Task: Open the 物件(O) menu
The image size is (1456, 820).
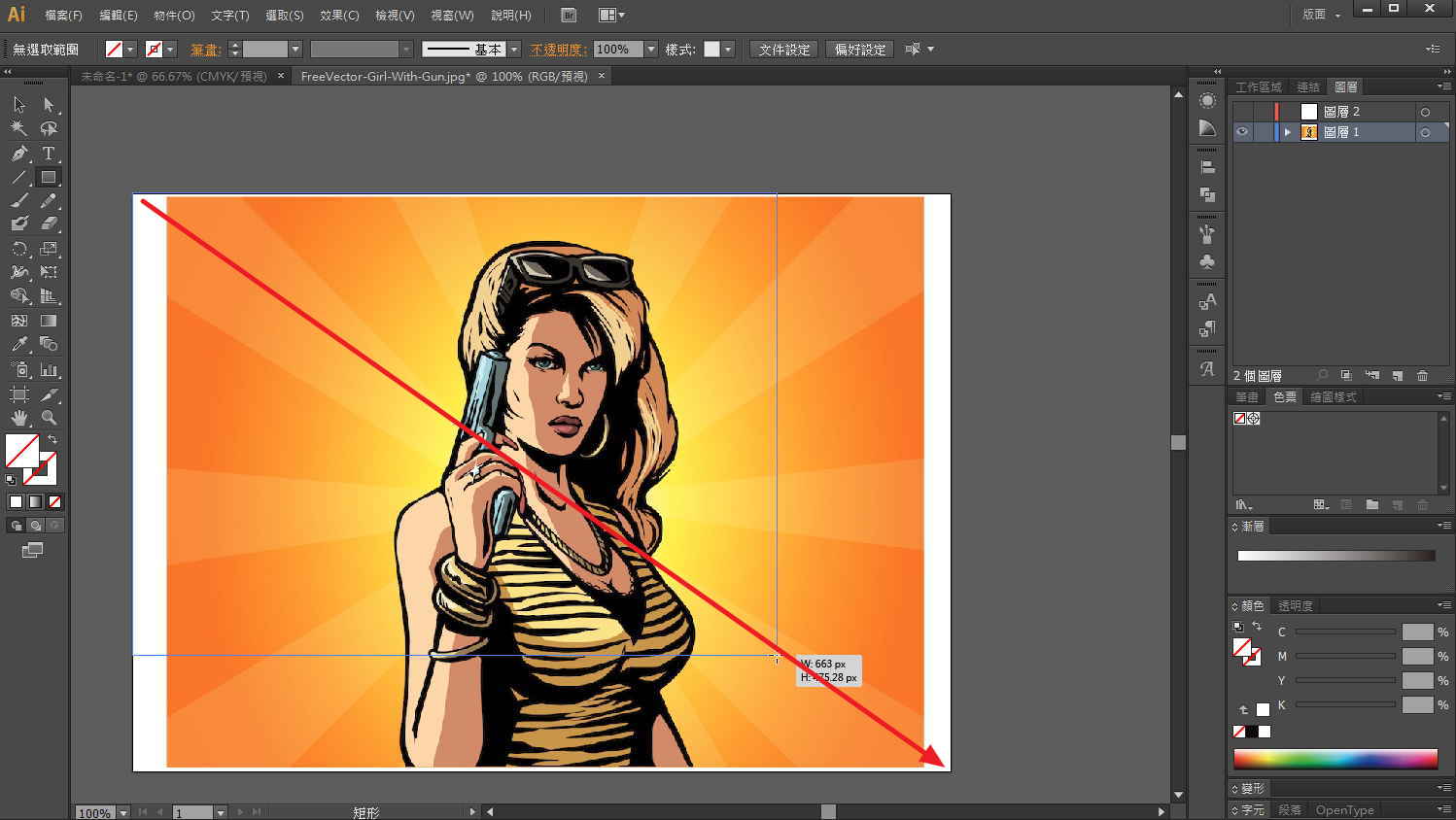Action: (174, 16)
